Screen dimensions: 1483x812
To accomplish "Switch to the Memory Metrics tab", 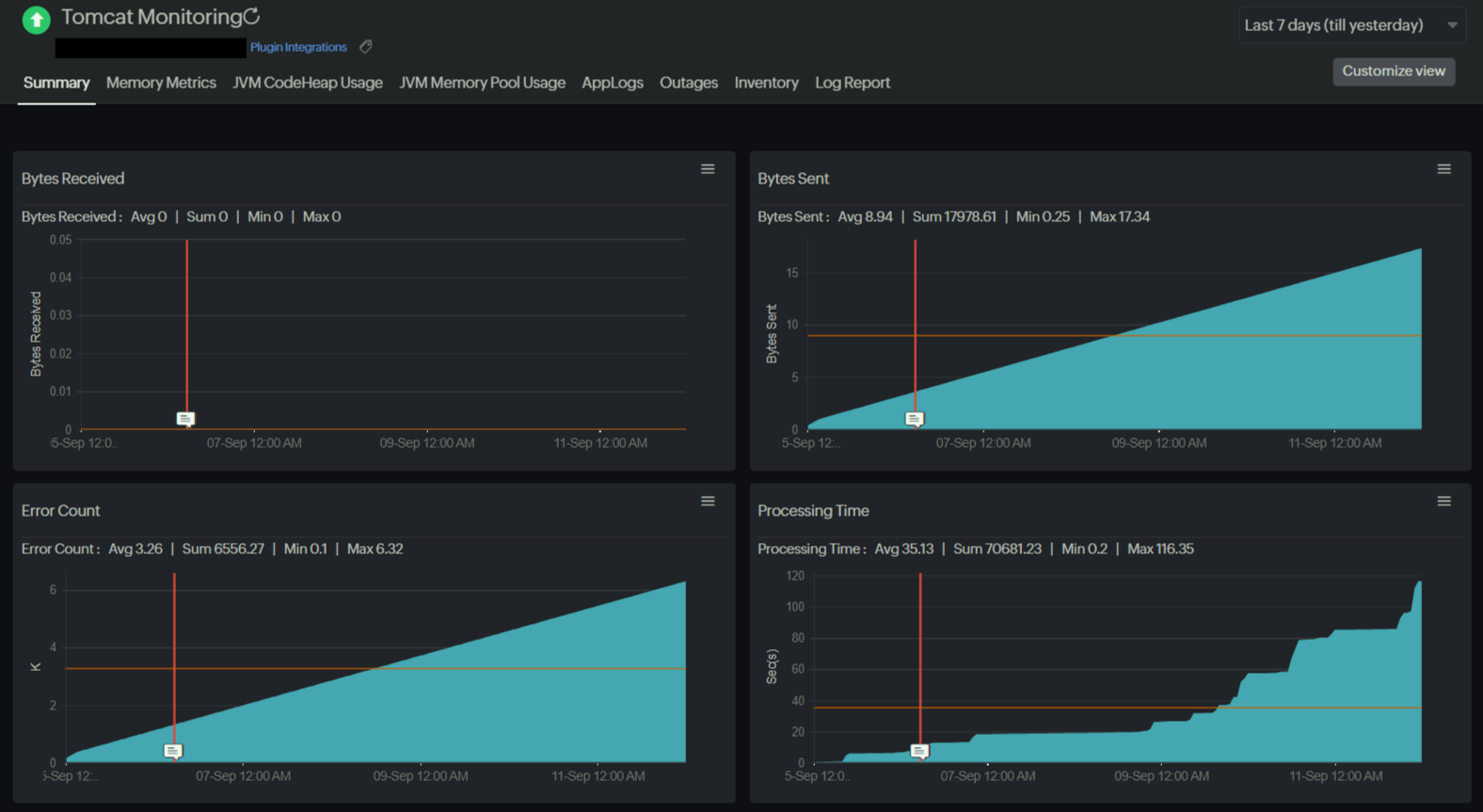I will coord(161,83).
